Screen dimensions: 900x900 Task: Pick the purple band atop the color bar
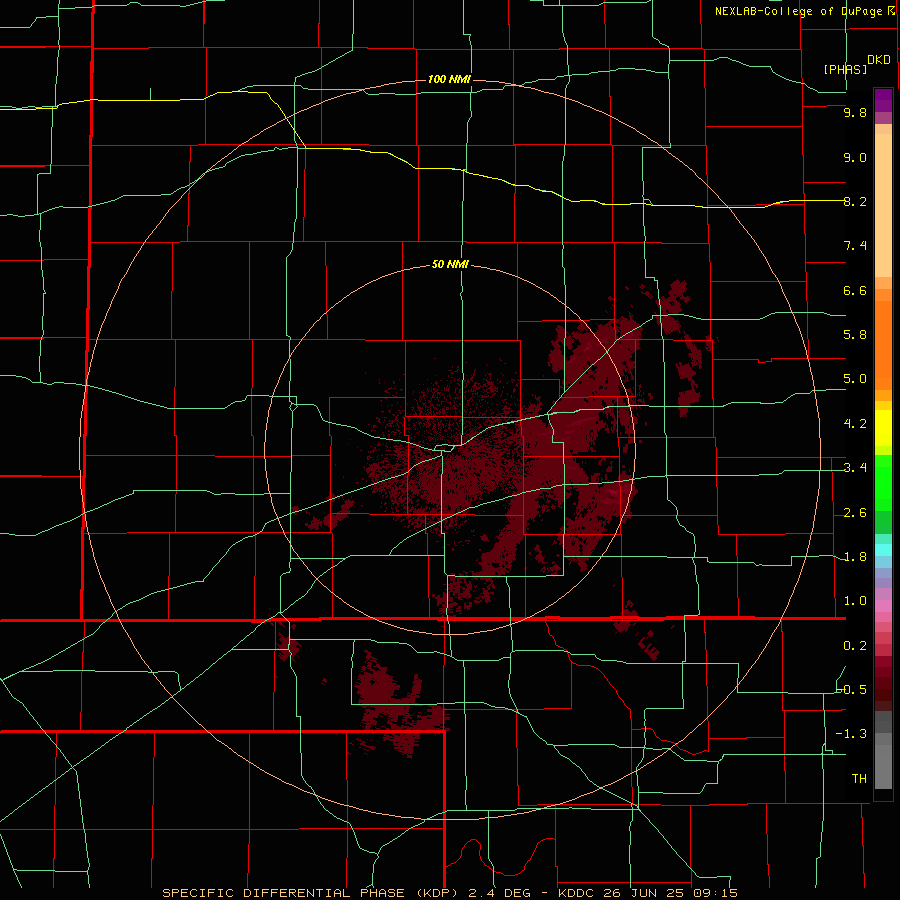[x=883, y=100]
